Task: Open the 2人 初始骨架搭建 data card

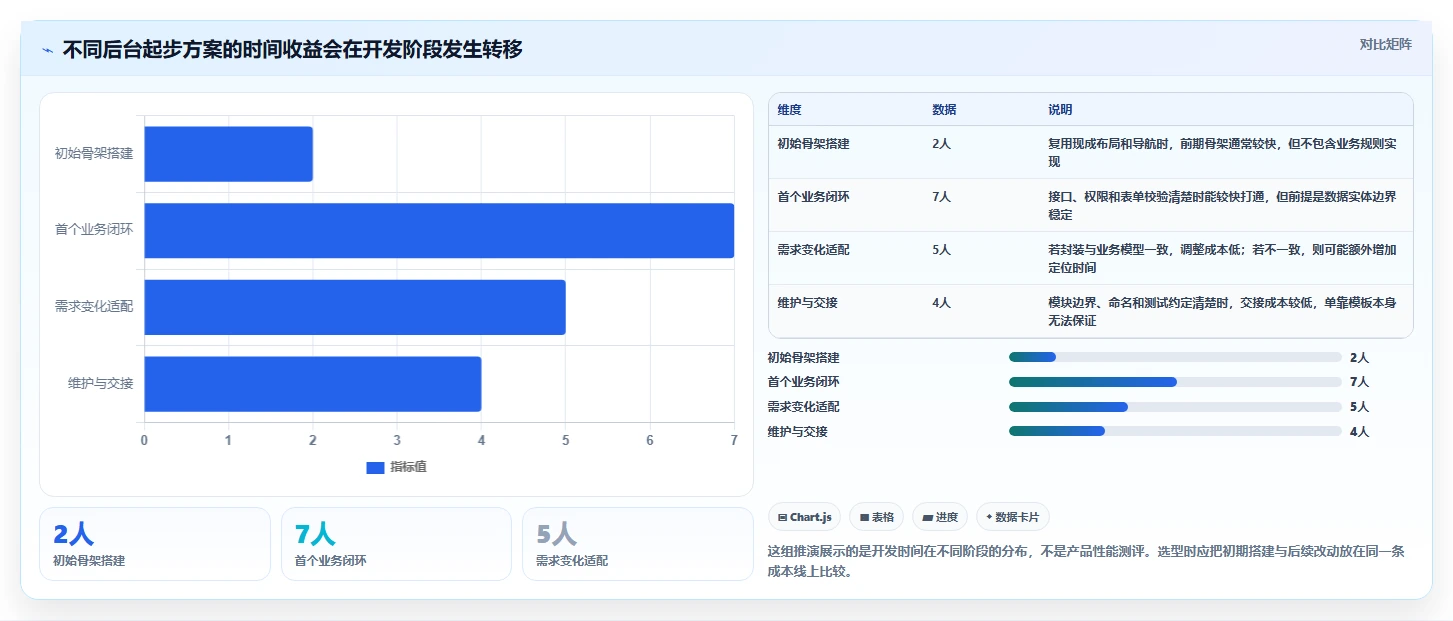Action: [x=155, y=544]
